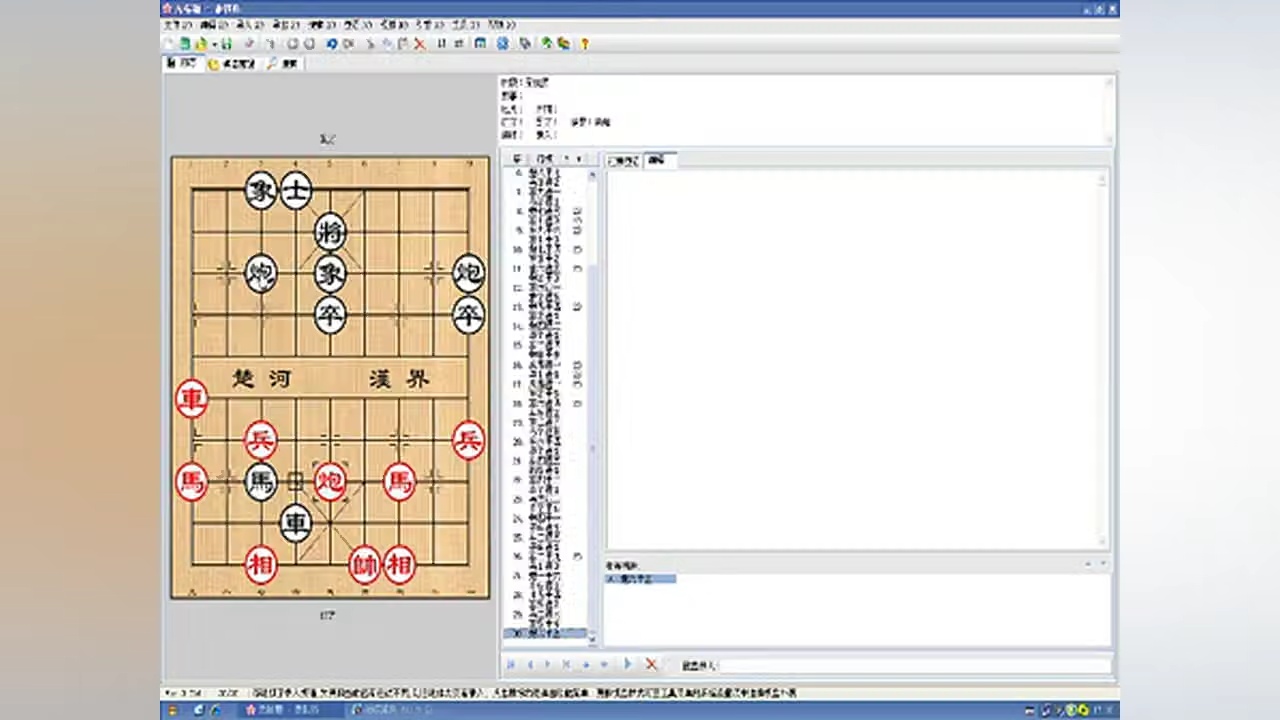Select the black 將 general piece

tap(330, 232)
